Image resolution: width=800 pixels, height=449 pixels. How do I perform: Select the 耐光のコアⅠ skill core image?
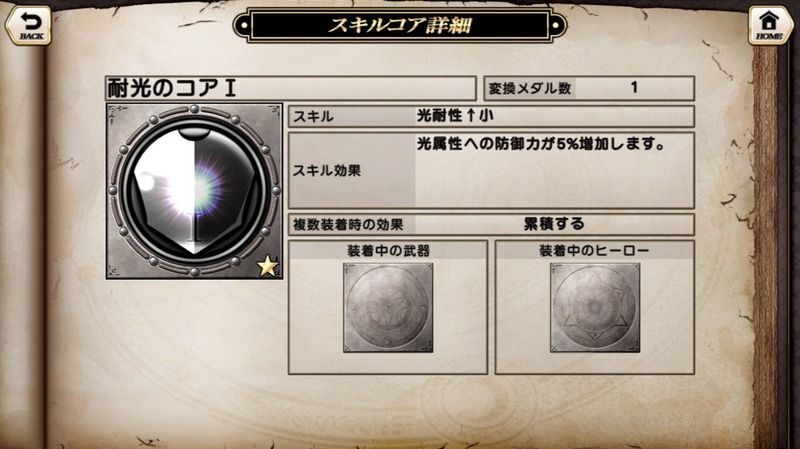pyautogui.click(x=194, y=191)
